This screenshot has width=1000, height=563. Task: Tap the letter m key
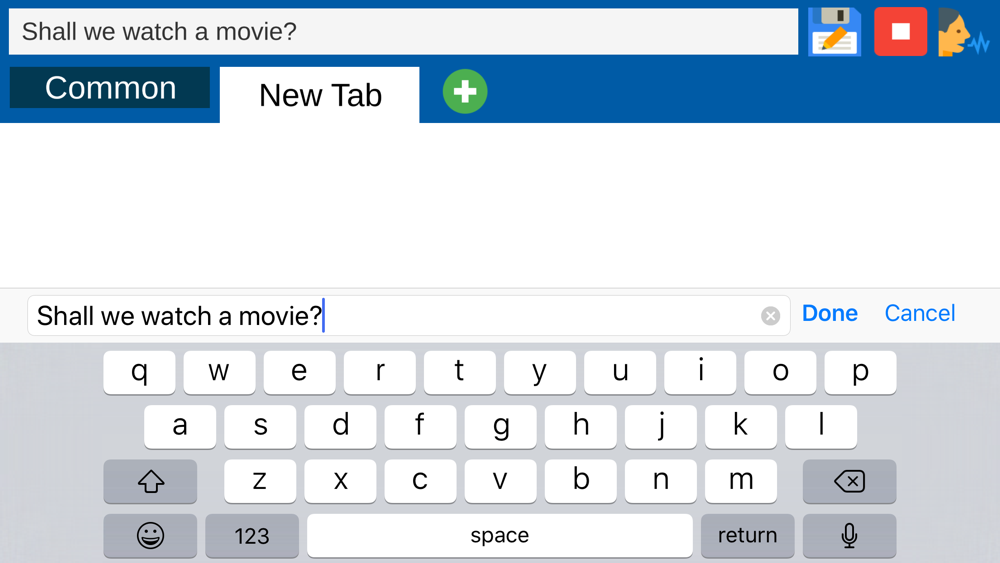tap(741, 481)
